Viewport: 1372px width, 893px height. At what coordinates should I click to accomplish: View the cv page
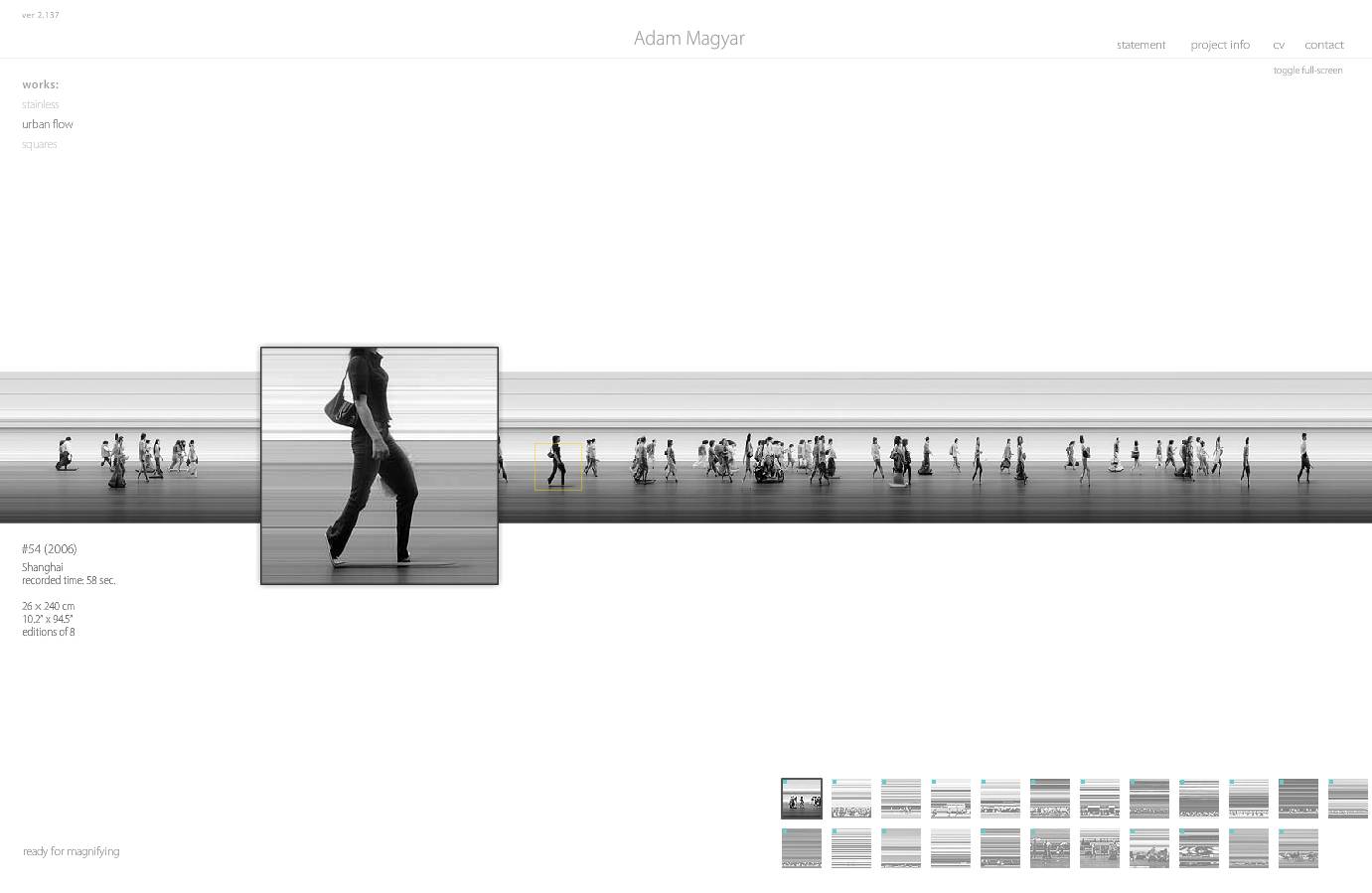pyautogui.click(x=1279, y=45)
